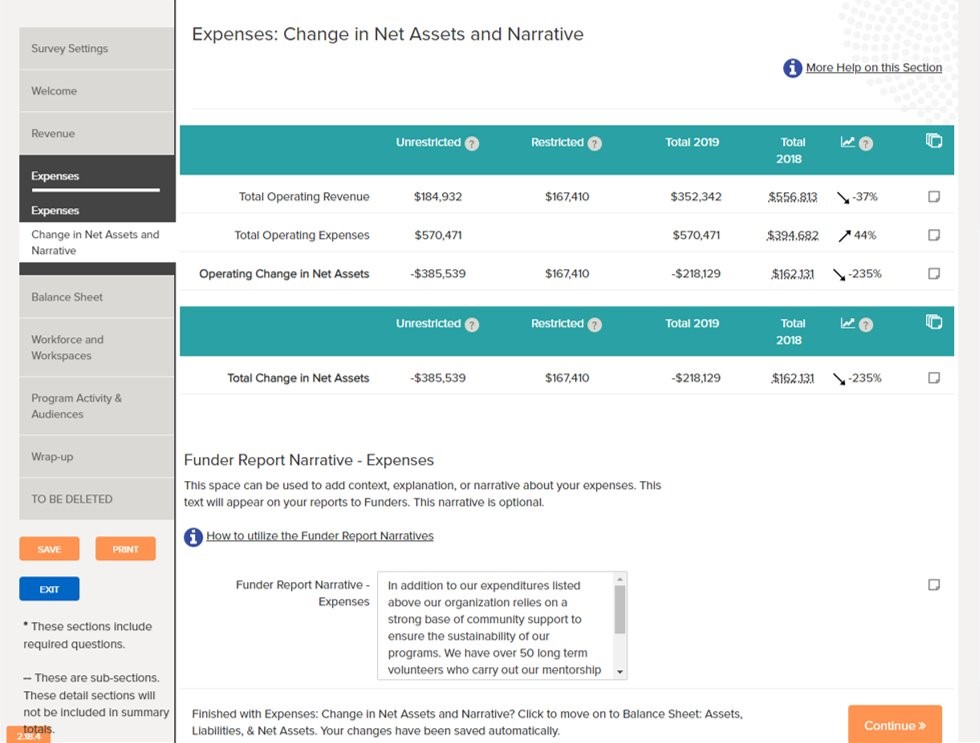Click help icon next to first Unrestricted header

472,143
